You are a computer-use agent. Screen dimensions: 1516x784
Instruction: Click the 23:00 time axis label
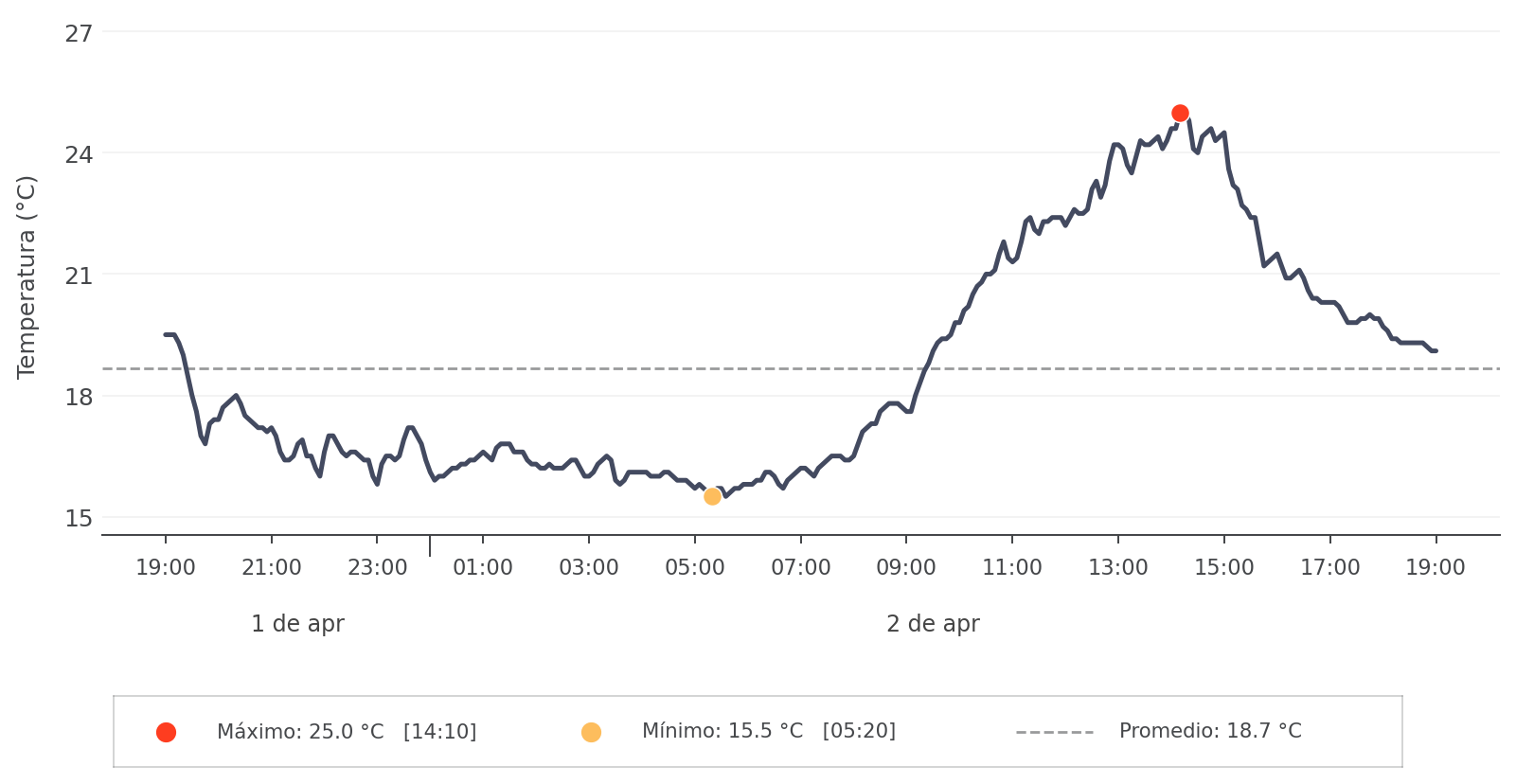[377, 568]
